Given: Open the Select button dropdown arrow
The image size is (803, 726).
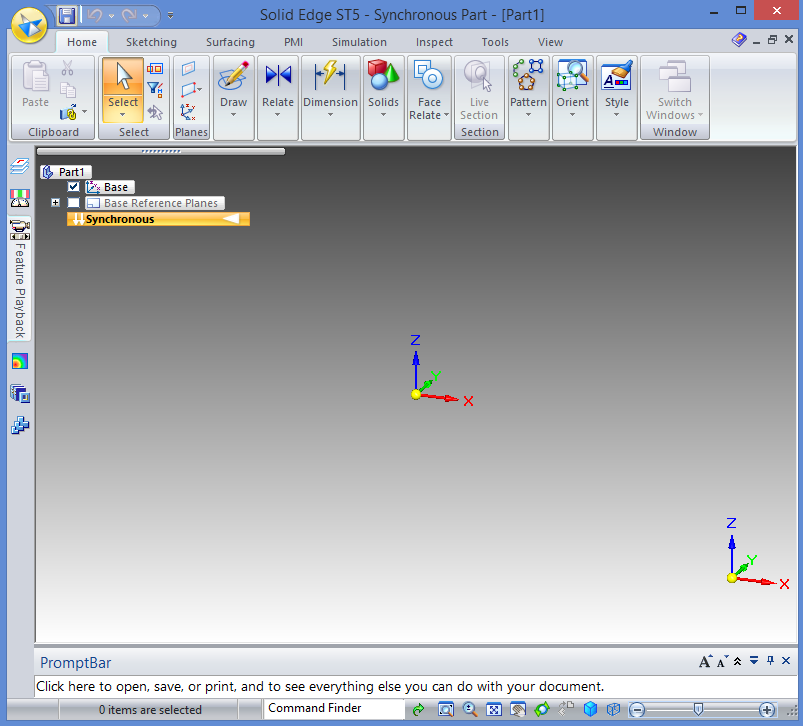Looking at the screenshot, I should click(122, 115).
